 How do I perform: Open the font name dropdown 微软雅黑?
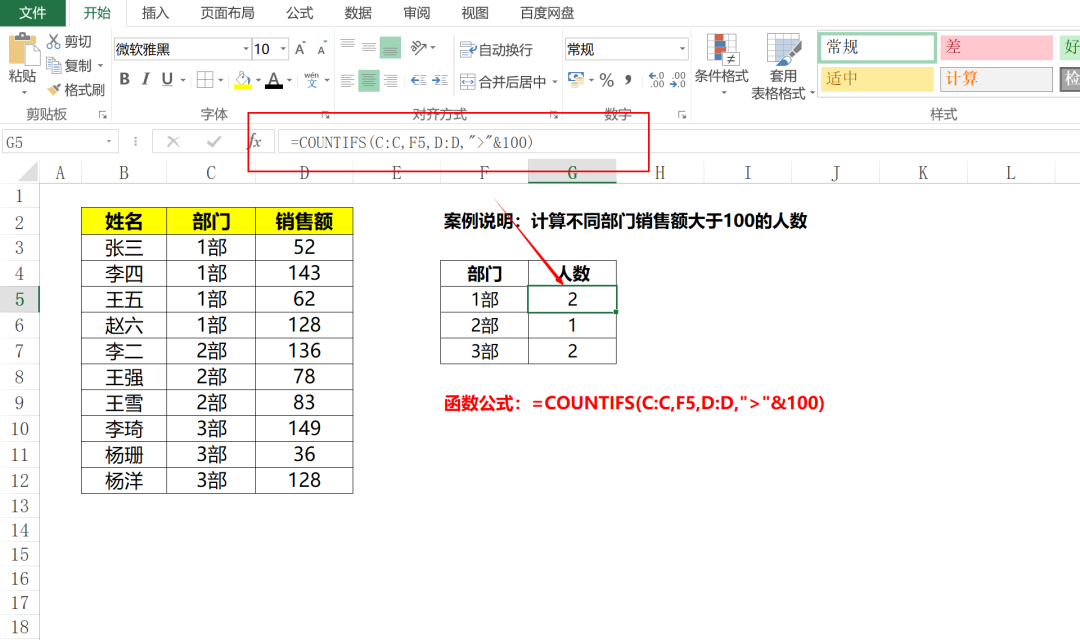(x=246, y=49)
